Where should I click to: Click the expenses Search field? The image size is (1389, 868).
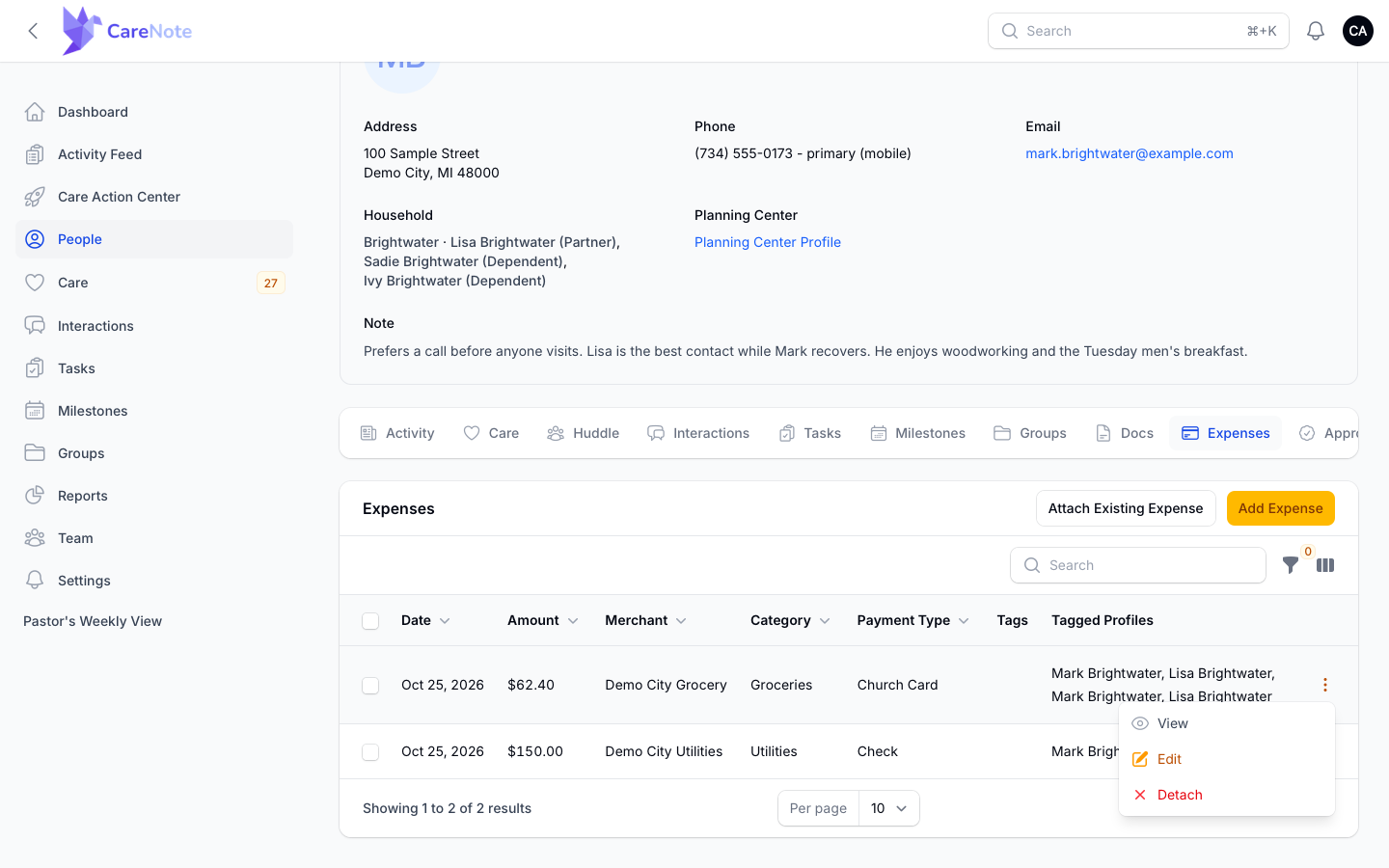pos(1138,565)
